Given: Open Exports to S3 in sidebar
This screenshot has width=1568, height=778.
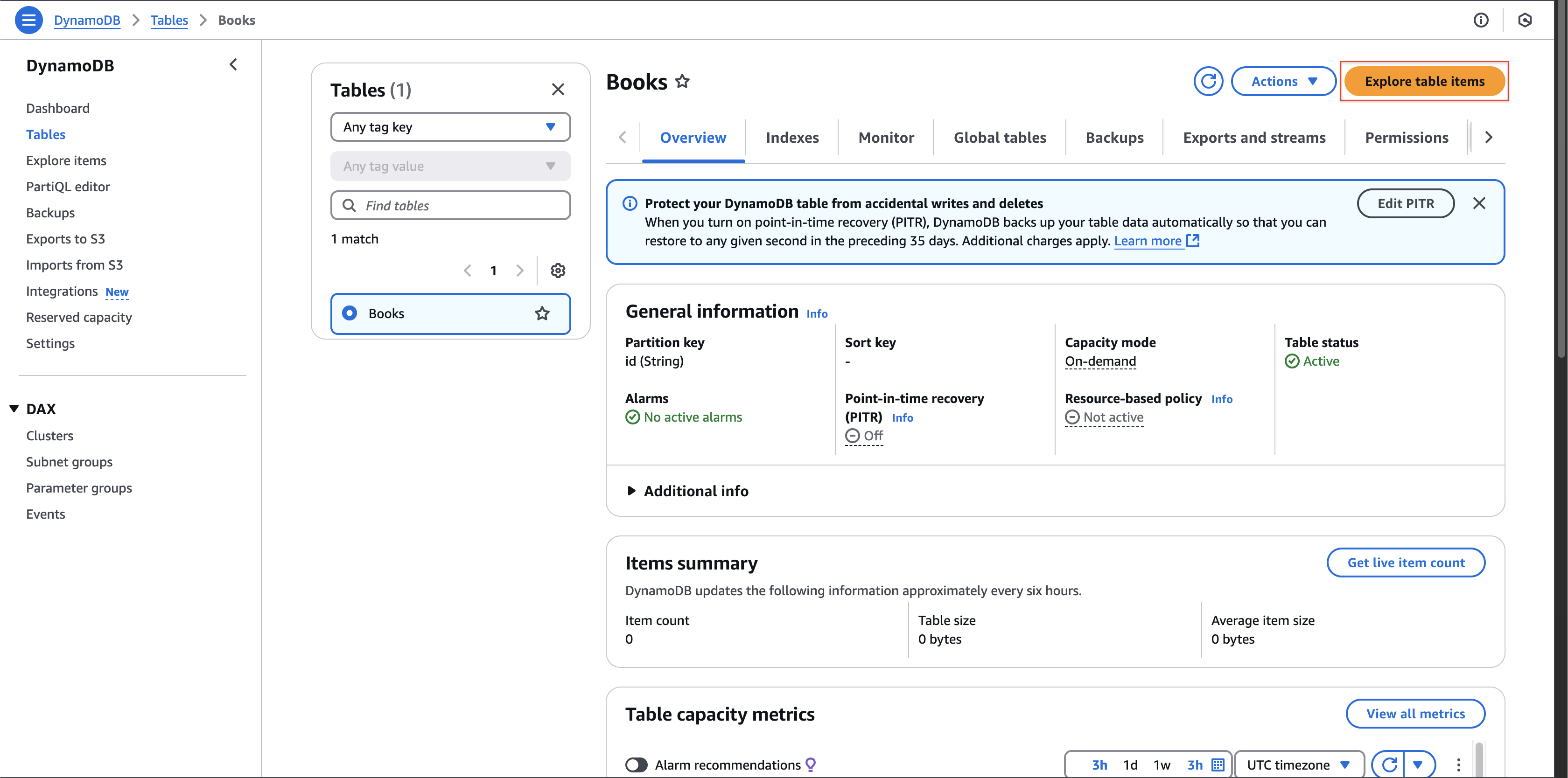Looking at the screenshot, I should [x=66, y=239].
